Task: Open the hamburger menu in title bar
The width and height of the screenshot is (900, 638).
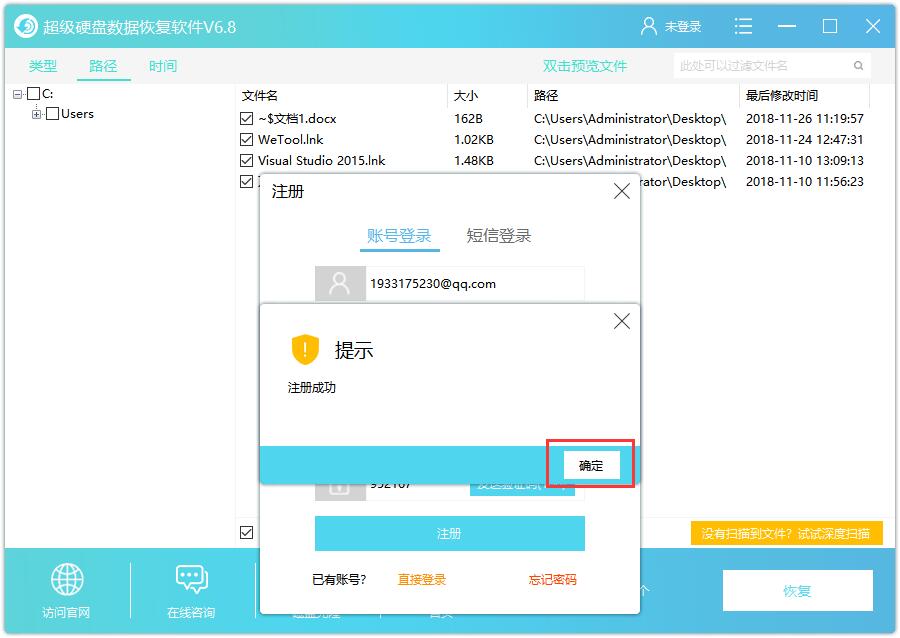Action: pyautogui.click(x=743, y=26)
